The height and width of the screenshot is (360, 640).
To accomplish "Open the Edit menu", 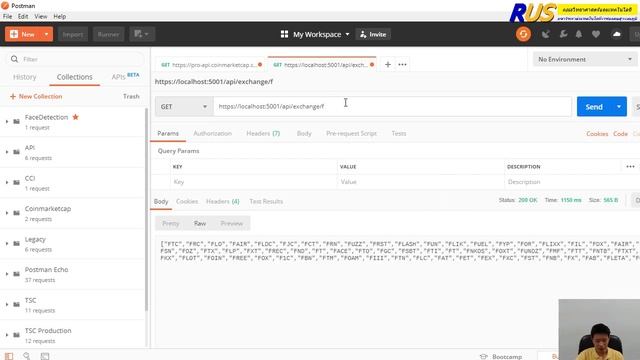I will pyautogui.click(x=23, y=16).
